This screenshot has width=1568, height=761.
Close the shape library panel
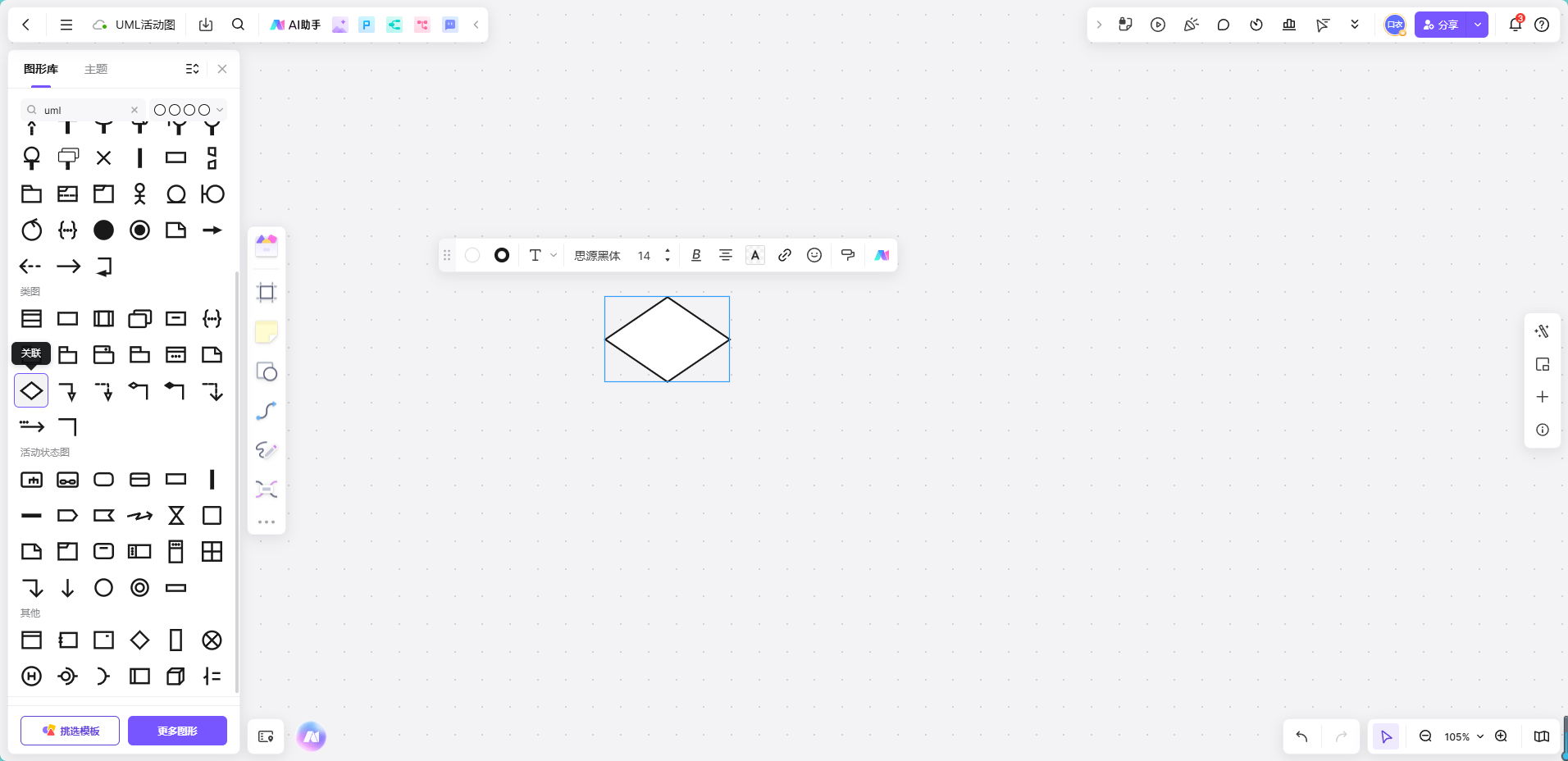(222, 69)
